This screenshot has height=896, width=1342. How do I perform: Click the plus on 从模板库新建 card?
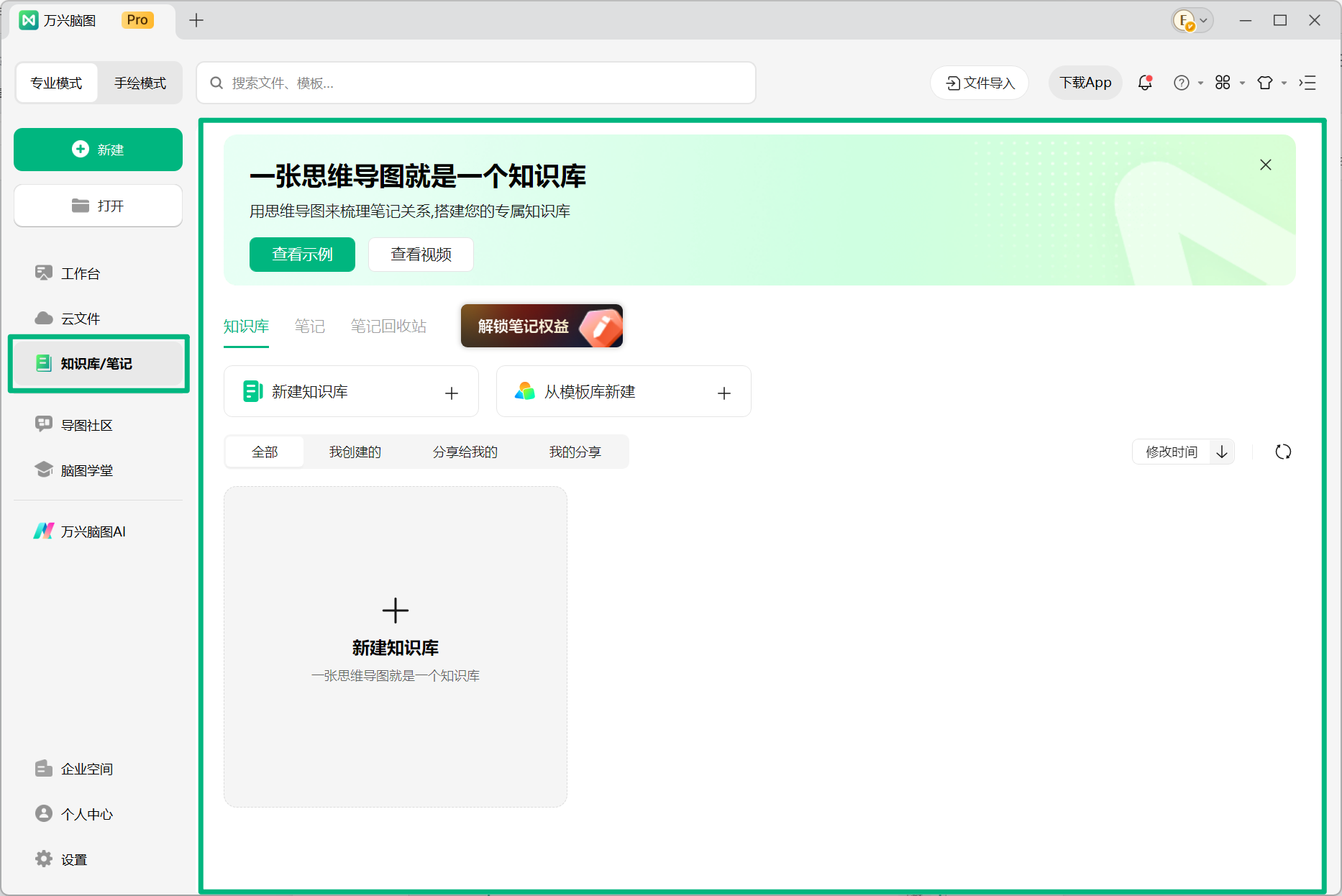click(724, 393)
